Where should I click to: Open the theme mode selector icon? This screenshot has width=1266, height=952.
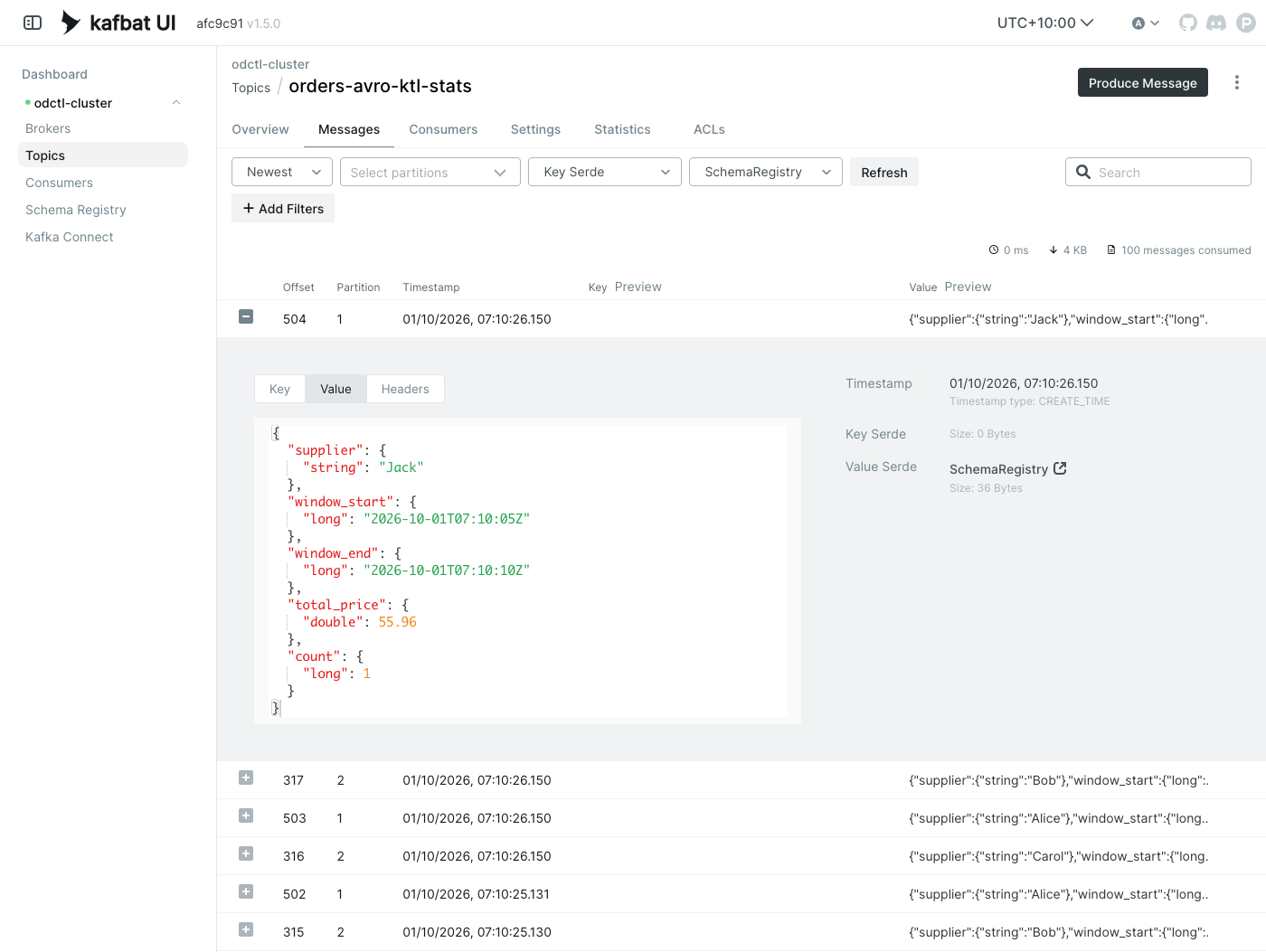point(1146,23)
